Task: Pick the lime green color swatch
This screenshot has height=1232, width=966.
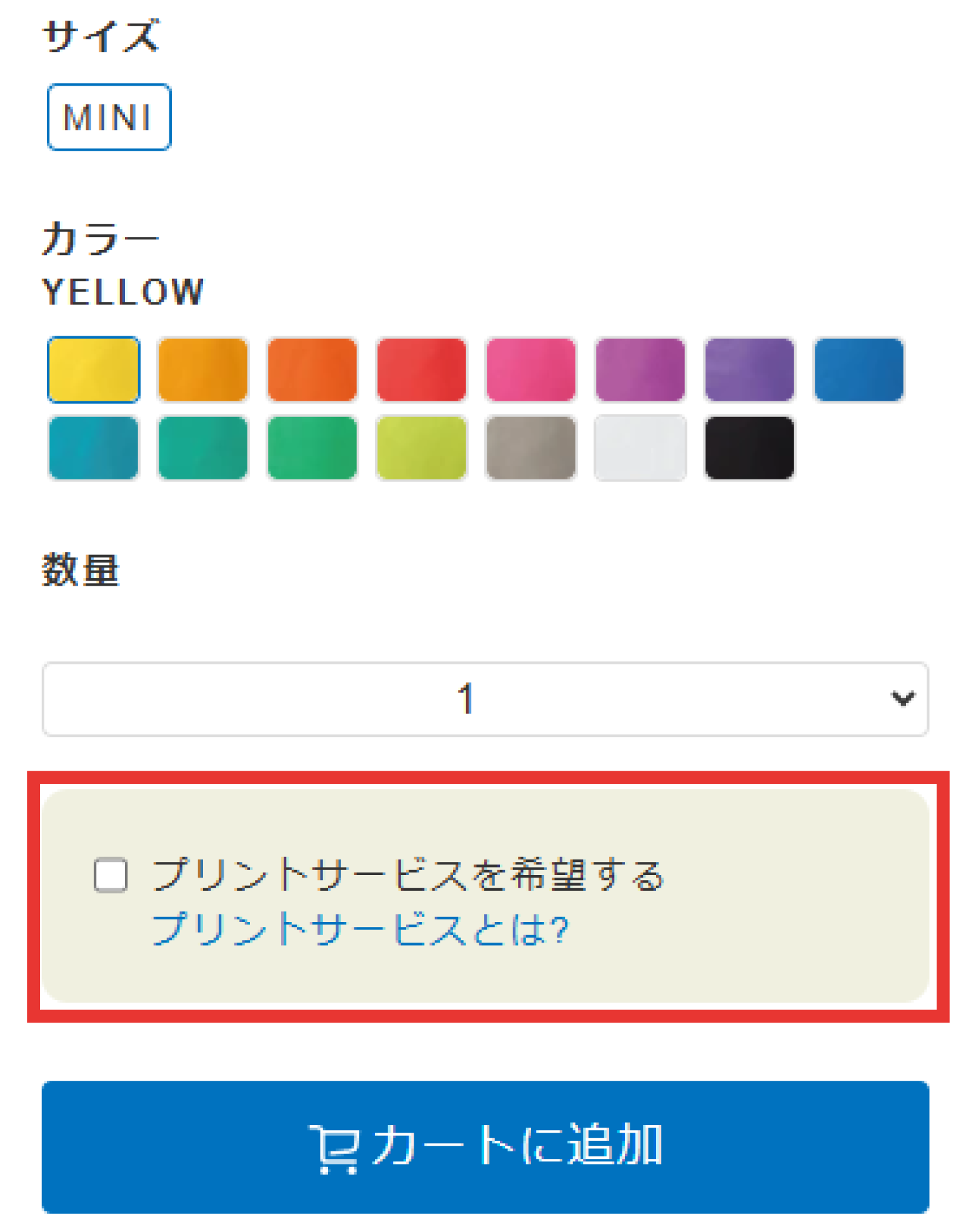Action: [421, 448]
